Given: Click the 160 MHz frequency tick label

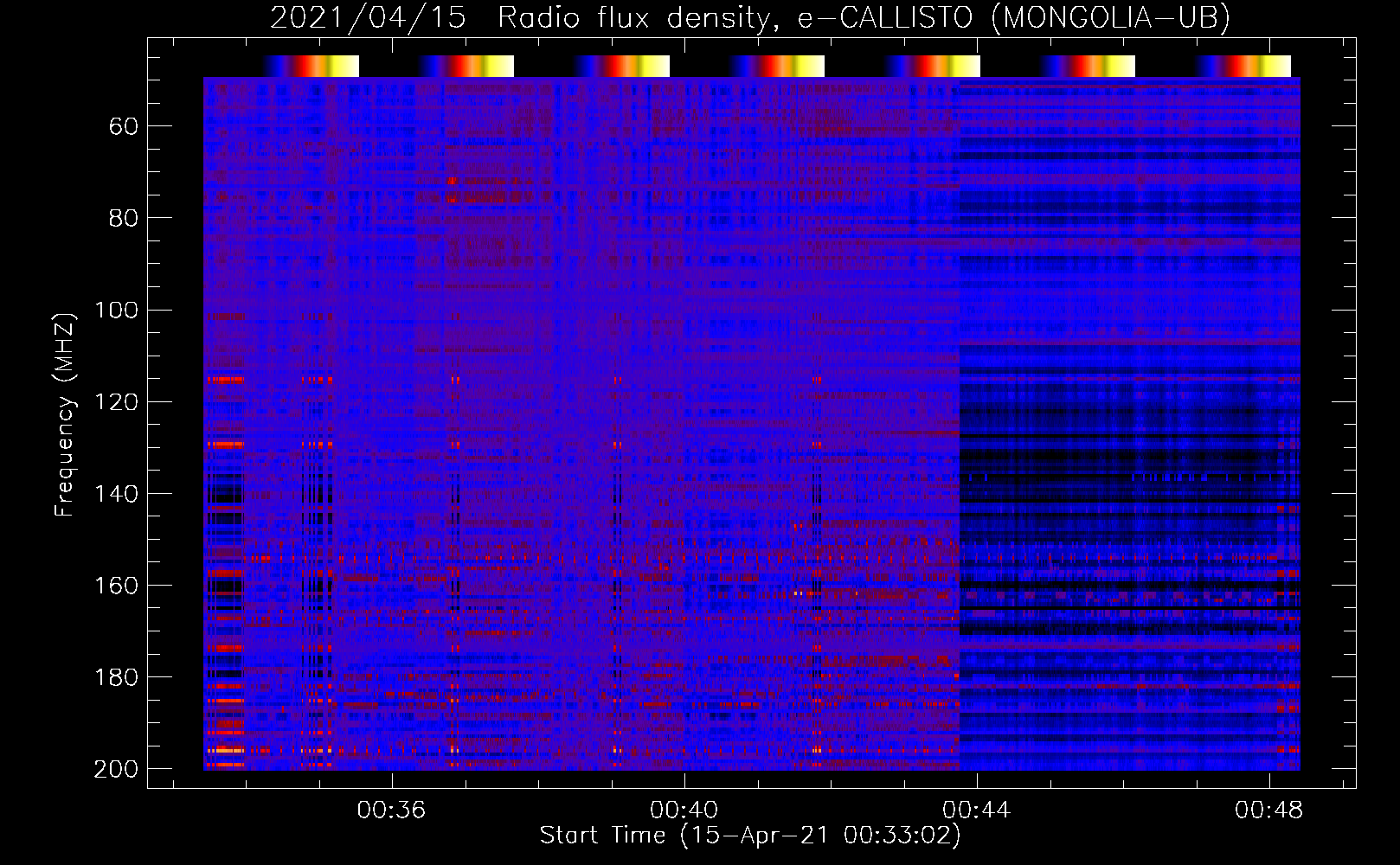Looking at the screenshot, I should click(117, 586).
